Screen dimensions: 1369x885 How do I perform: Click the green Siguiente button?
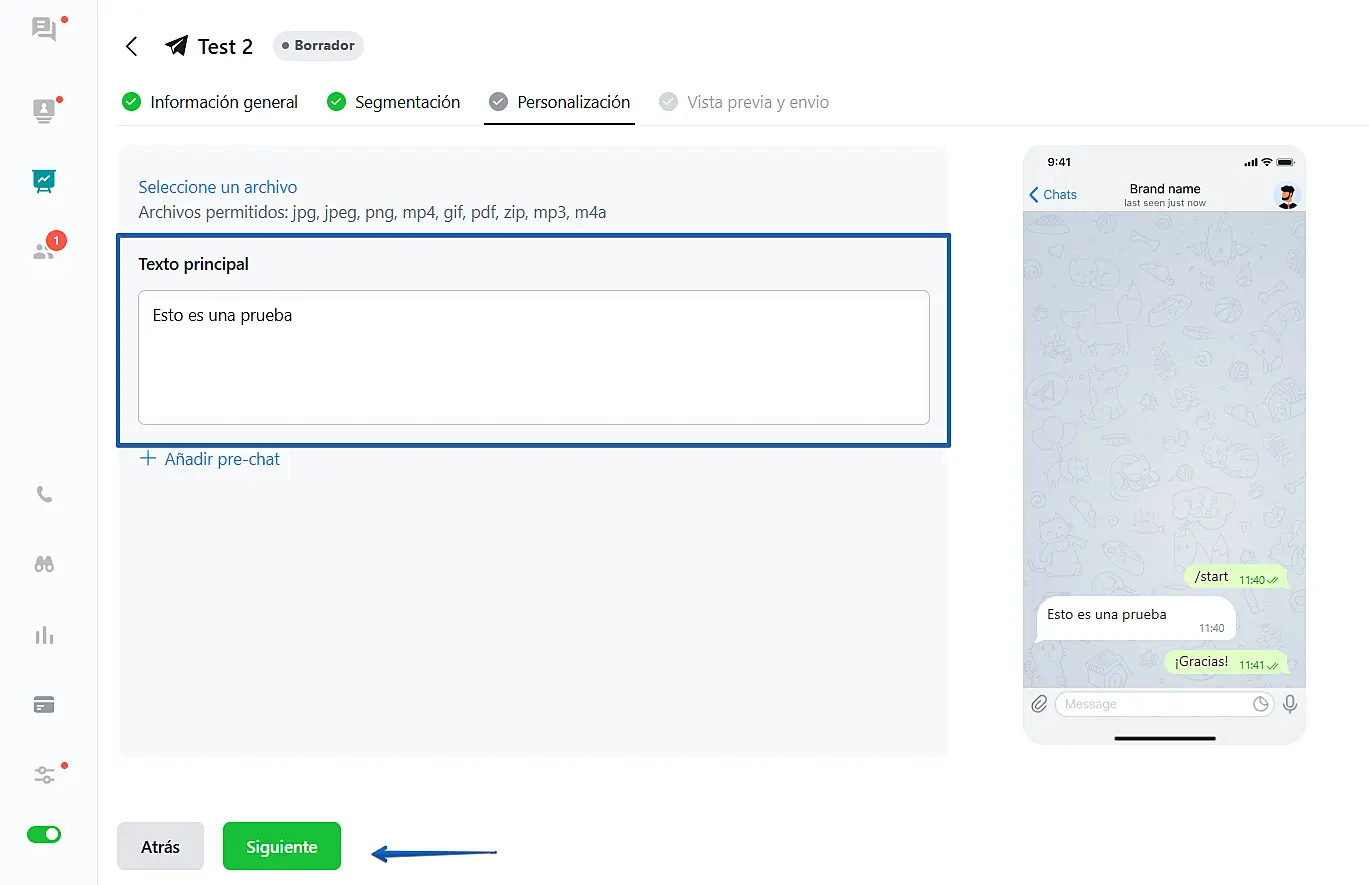point(282,846)
